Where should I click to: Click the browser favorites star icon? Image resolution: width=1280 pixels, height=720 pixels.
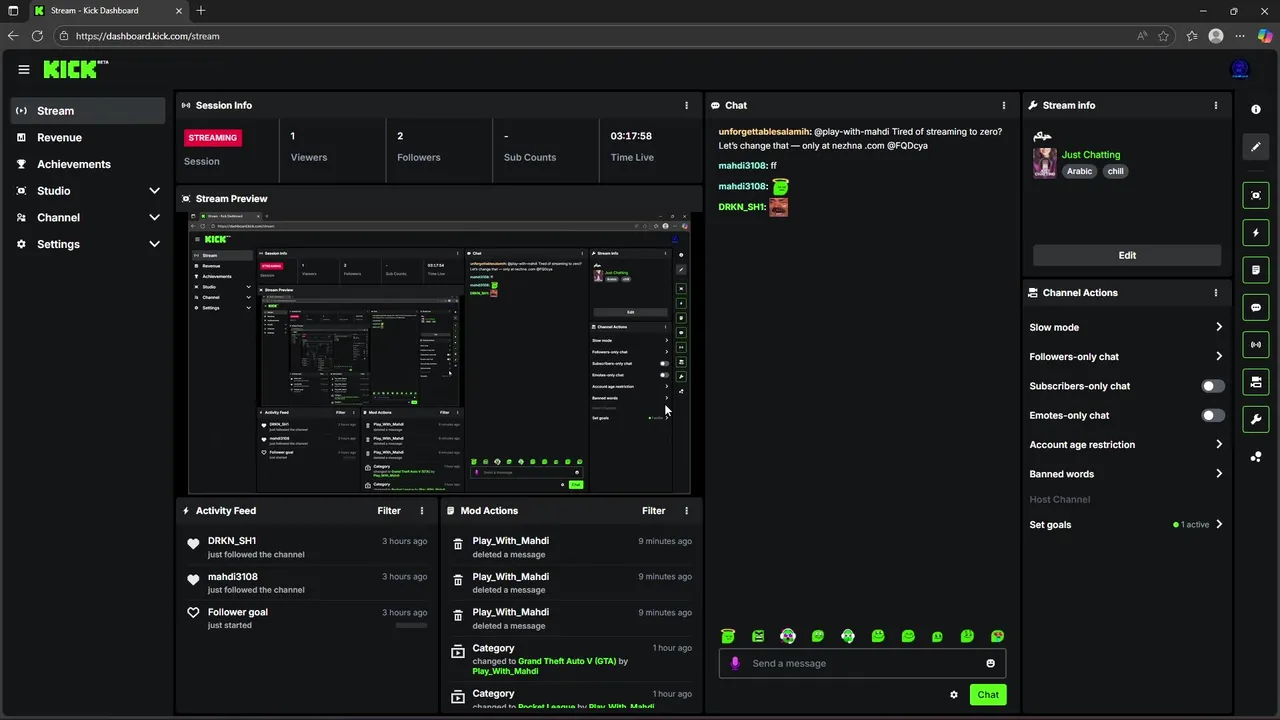point(1164,36)
